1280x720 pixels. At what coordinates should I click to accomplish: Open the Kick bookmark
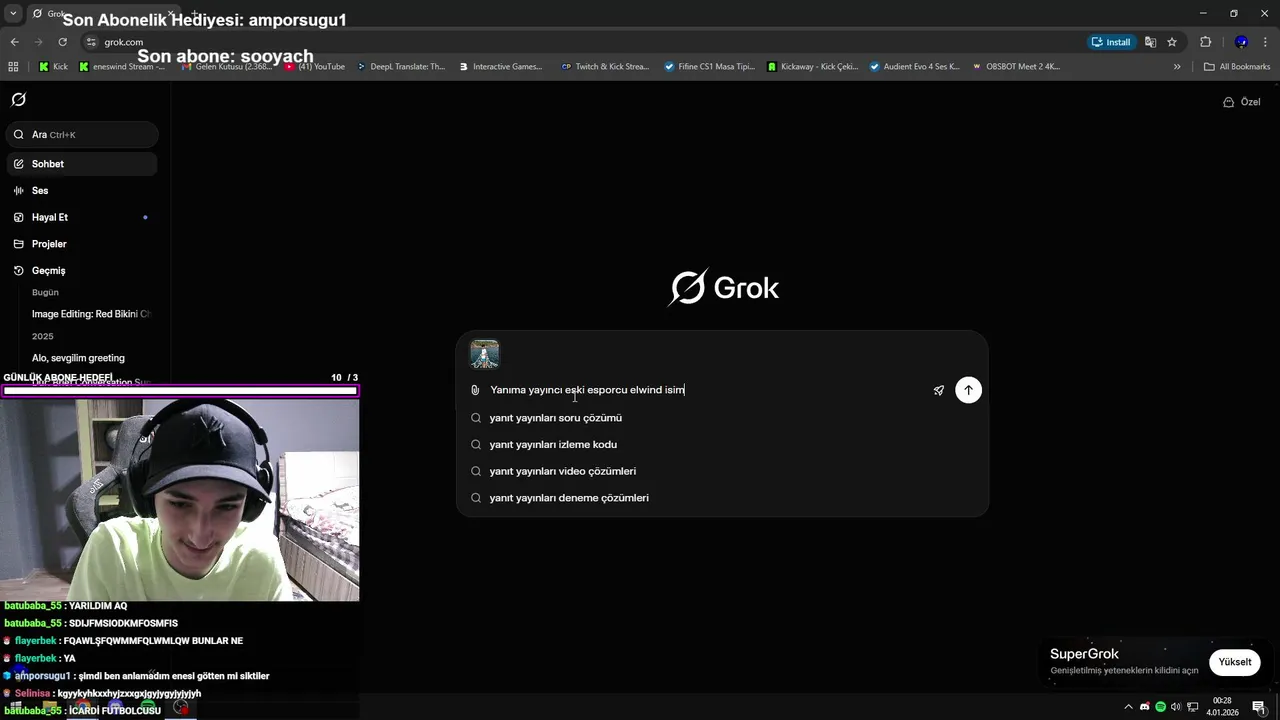(53, 67)
